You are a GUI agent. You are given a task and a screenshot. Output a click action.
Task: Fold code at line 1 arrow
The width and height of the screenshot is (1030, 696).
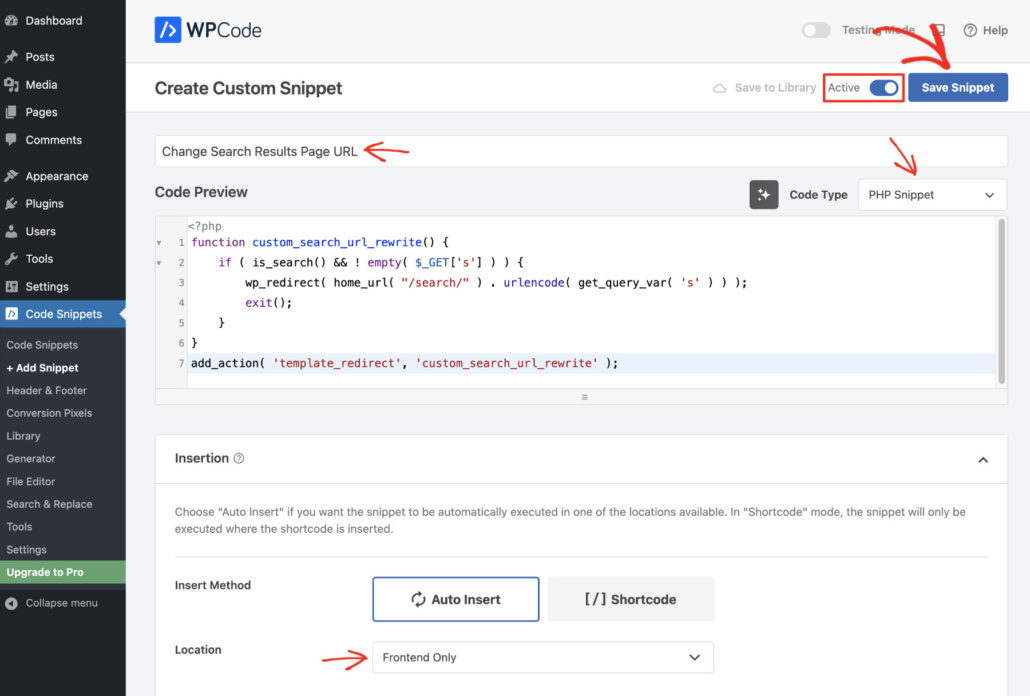159,243
